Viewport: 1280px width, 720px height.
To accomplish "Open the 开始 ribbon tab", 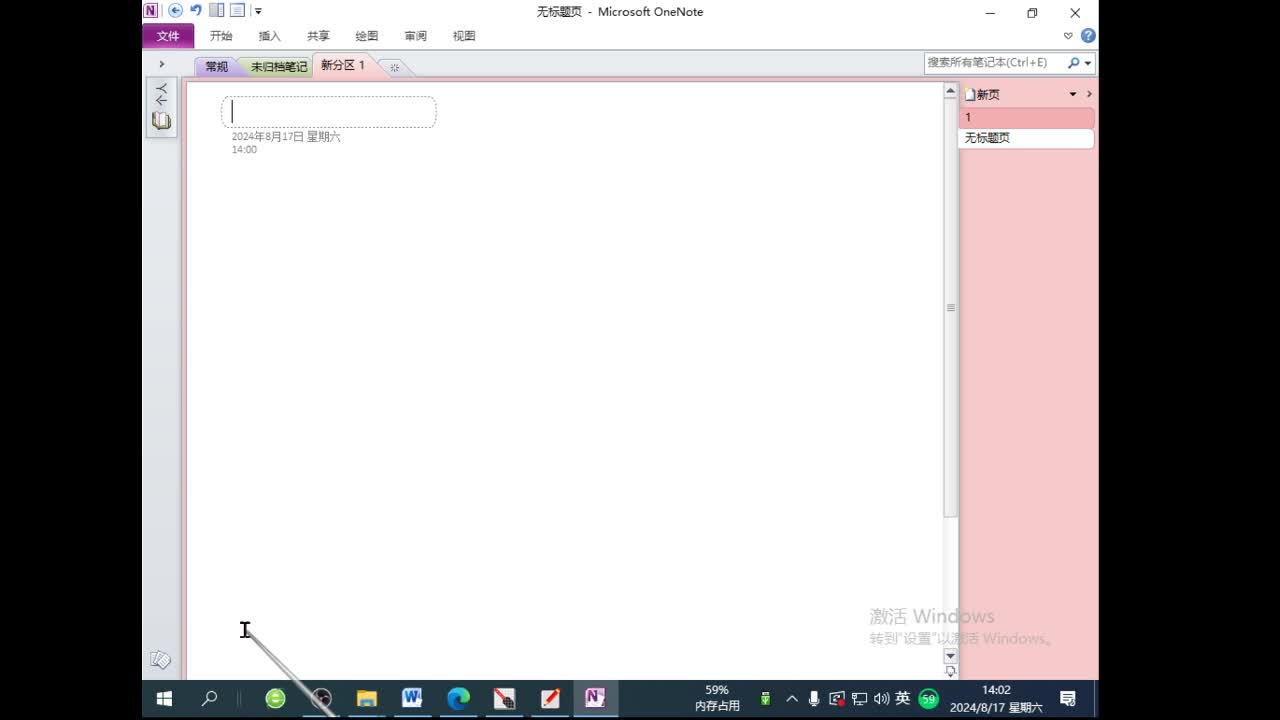I will tap(221, 36).
